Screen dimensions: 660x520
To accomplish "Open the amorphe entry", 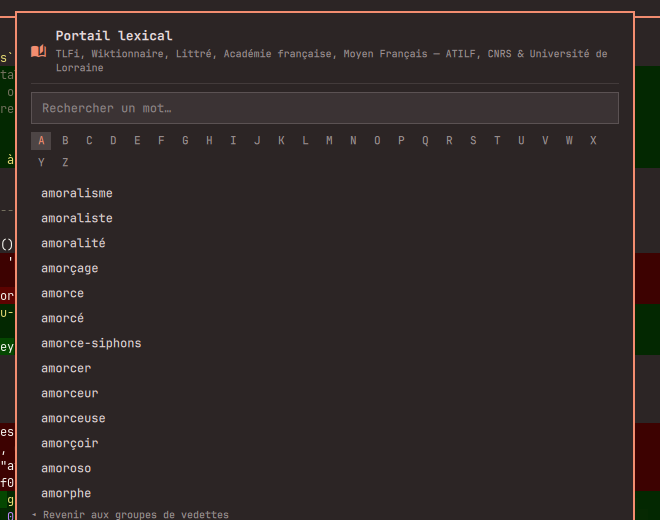I will (66, 493).
